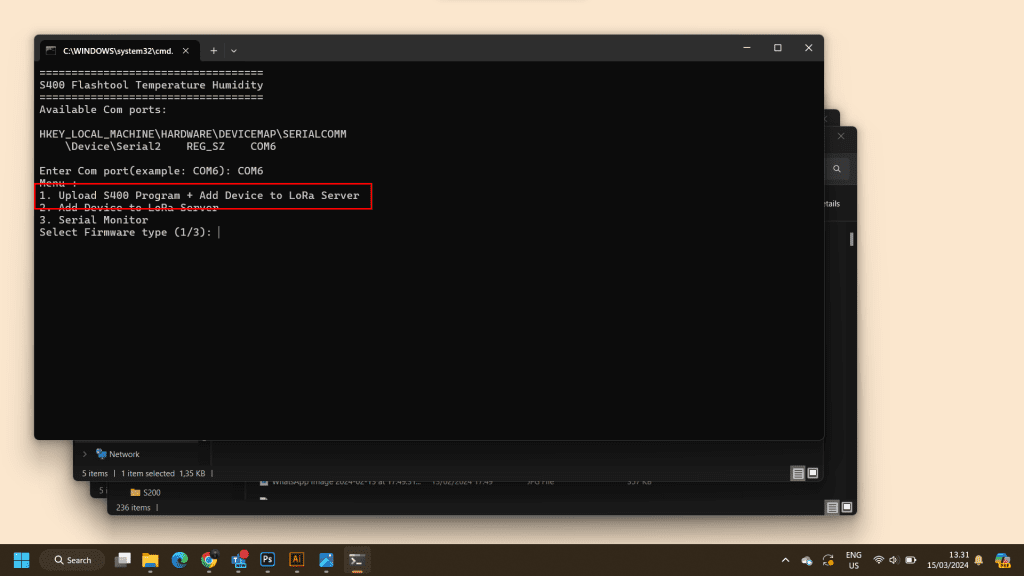This screenshot has width=1024, height=576.
Task: Open the ENG US language switcher
Action: tap(853, 560)
